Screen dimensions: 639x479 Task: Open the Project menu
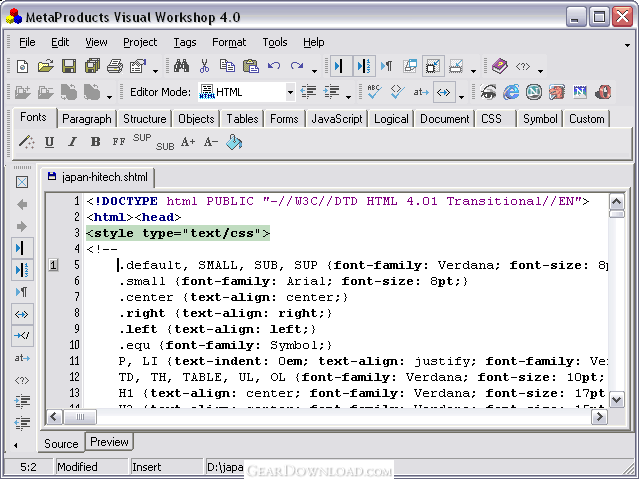[x=140, y=42]
